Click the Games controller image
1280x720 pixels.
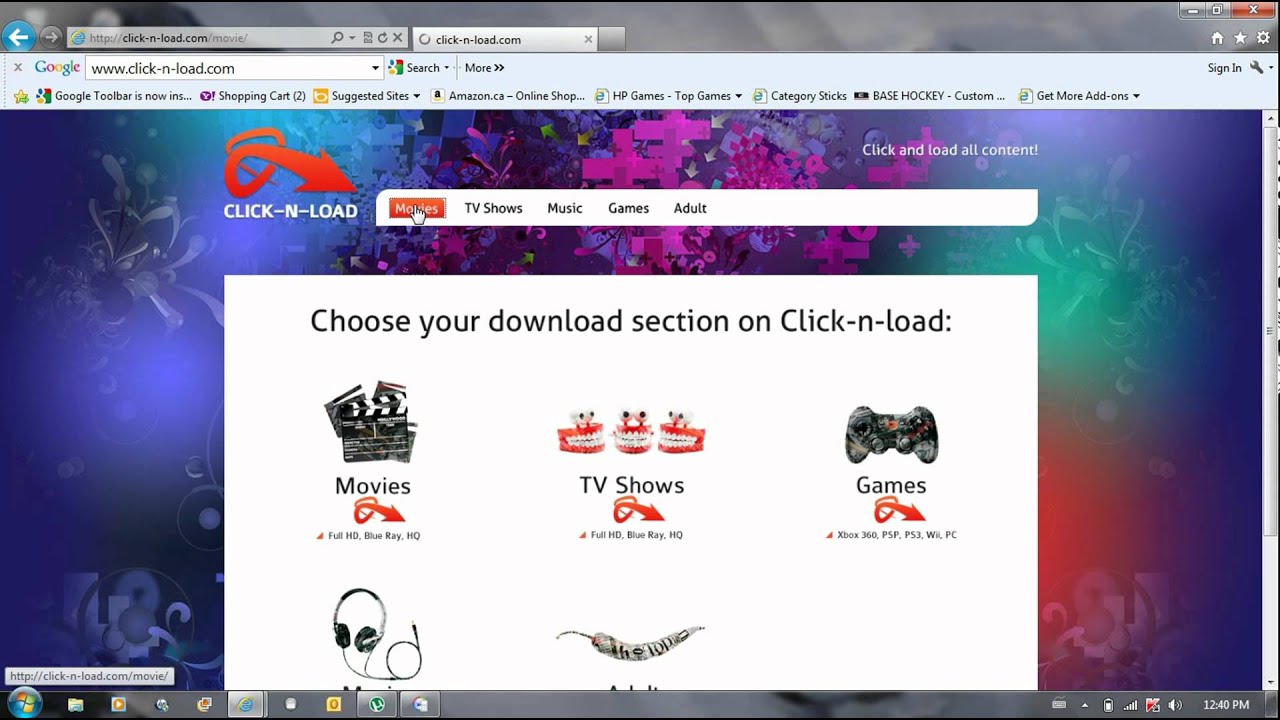click(891, 435)
